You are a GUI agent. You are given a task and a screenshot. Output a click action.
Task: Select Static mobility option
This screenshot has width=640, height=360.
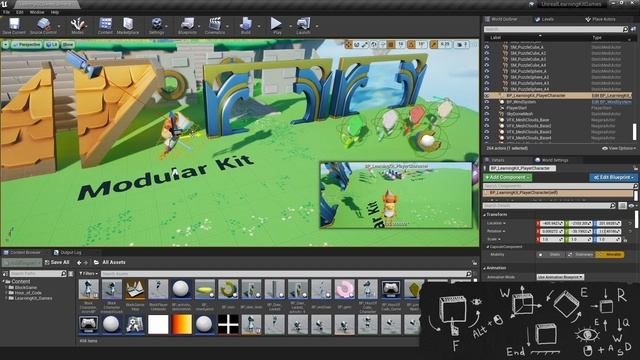click(550, 255)
